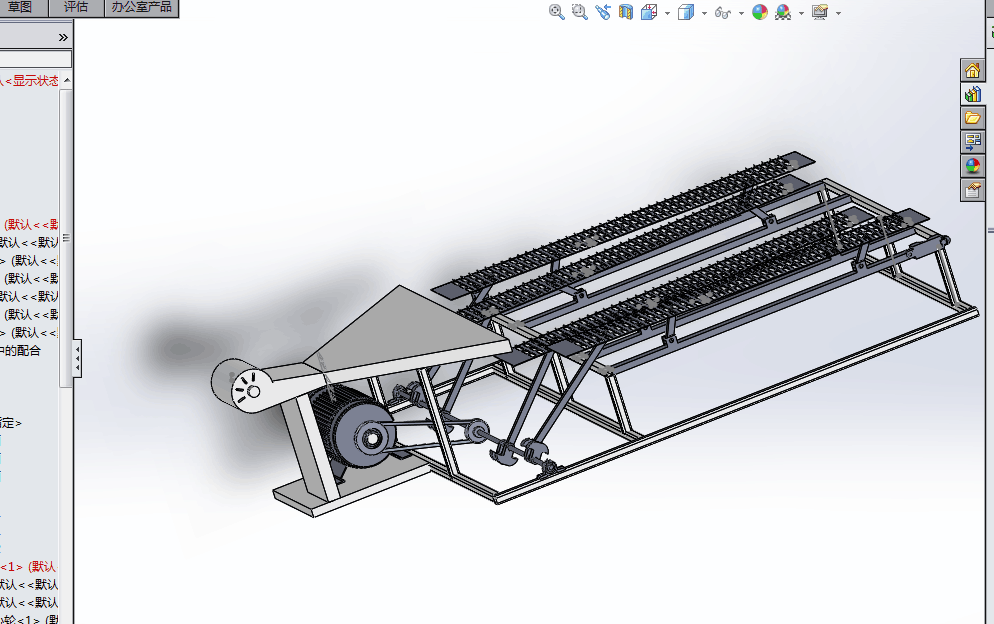Viewport: 994px width, 624px height.
Task: Open the Custom Properties tab
Action: [972, 190]
